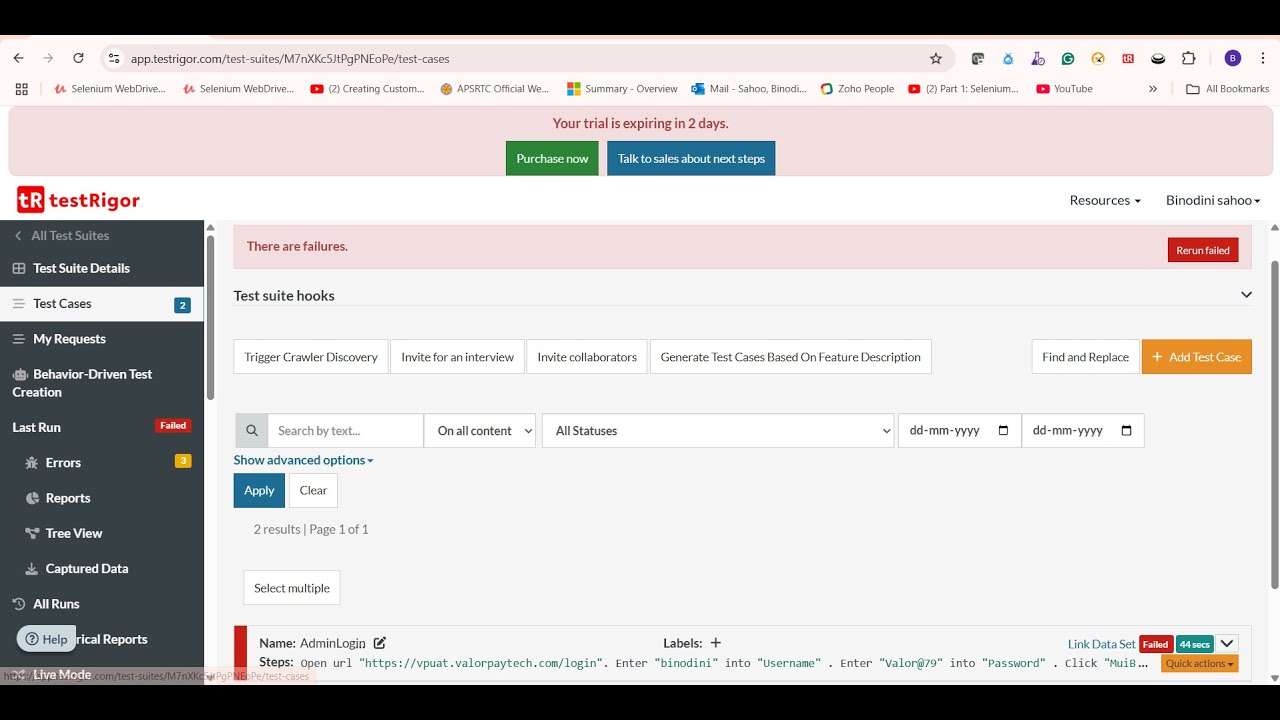Open the Summary - Overview bookmark

[622, 89]
